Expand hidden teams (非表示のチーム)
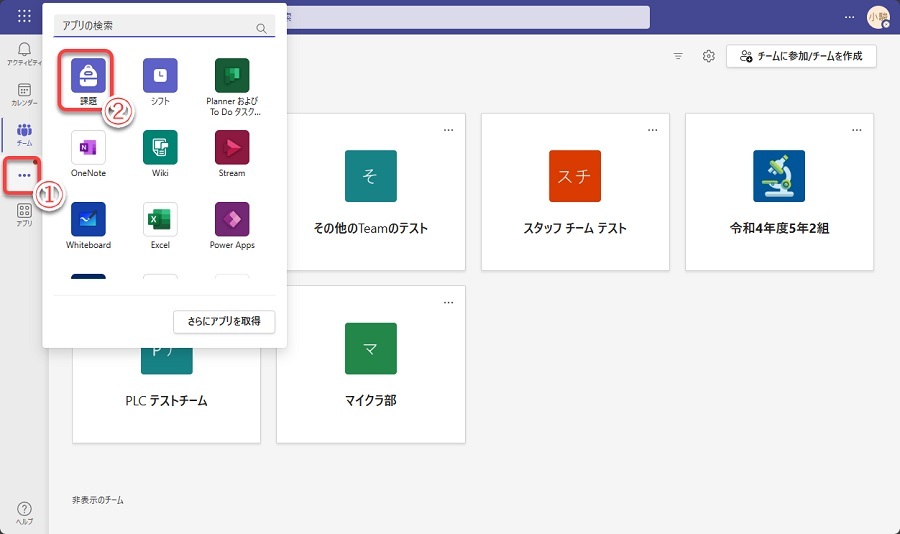The width and height of the screenshot is (900, 534). click(x=98, y=500)
